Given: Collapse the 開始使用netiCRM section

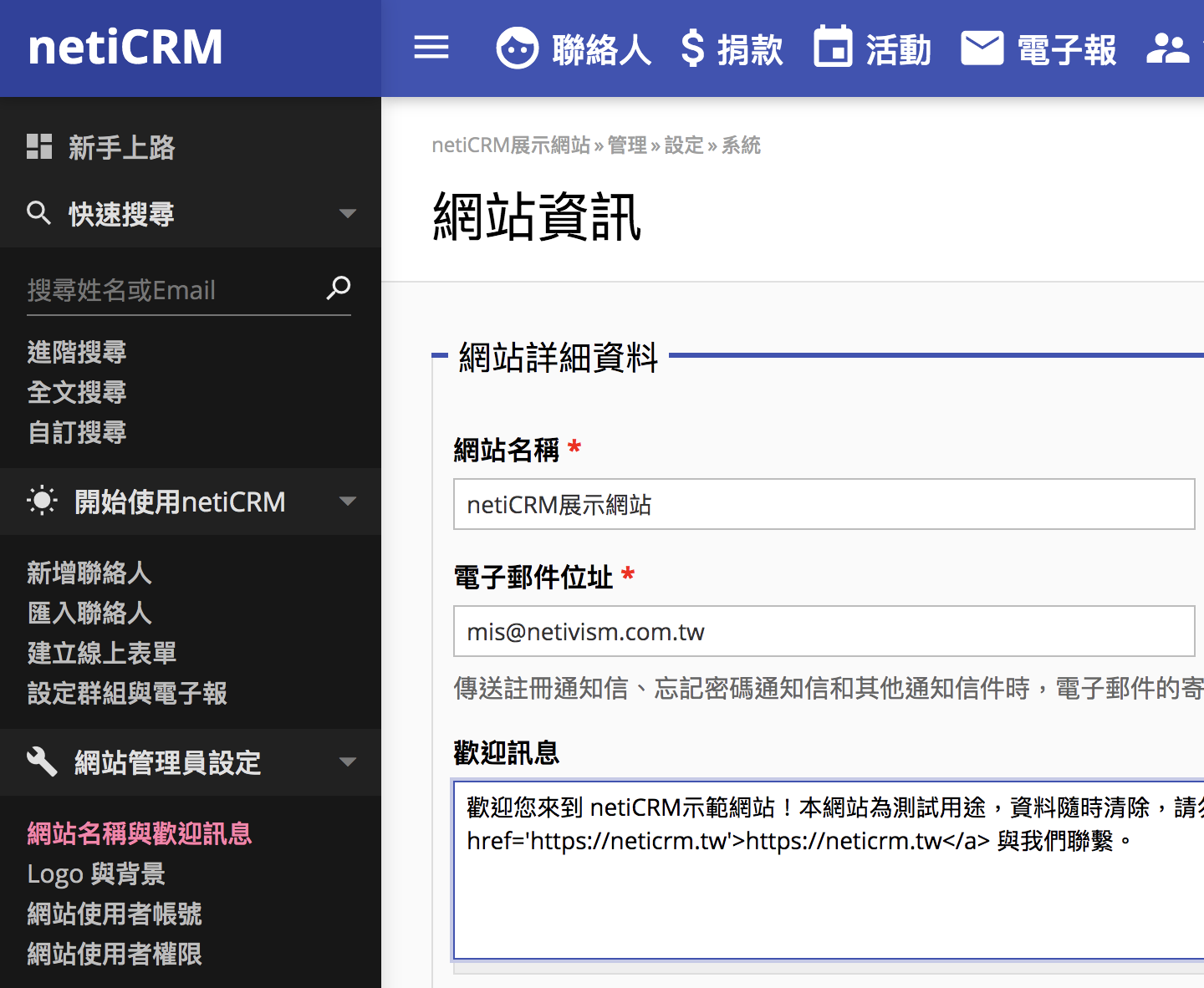Looking at the screenshot, I should point(348,502).
